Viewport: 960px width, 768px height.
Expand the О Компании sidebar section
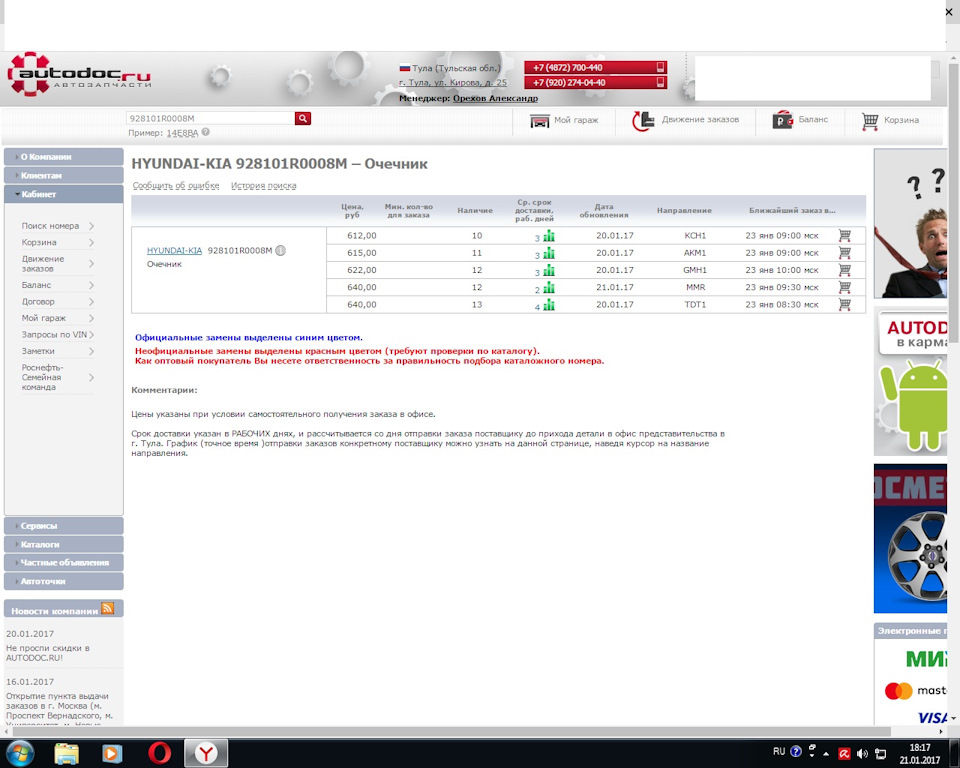coord(64,157)
